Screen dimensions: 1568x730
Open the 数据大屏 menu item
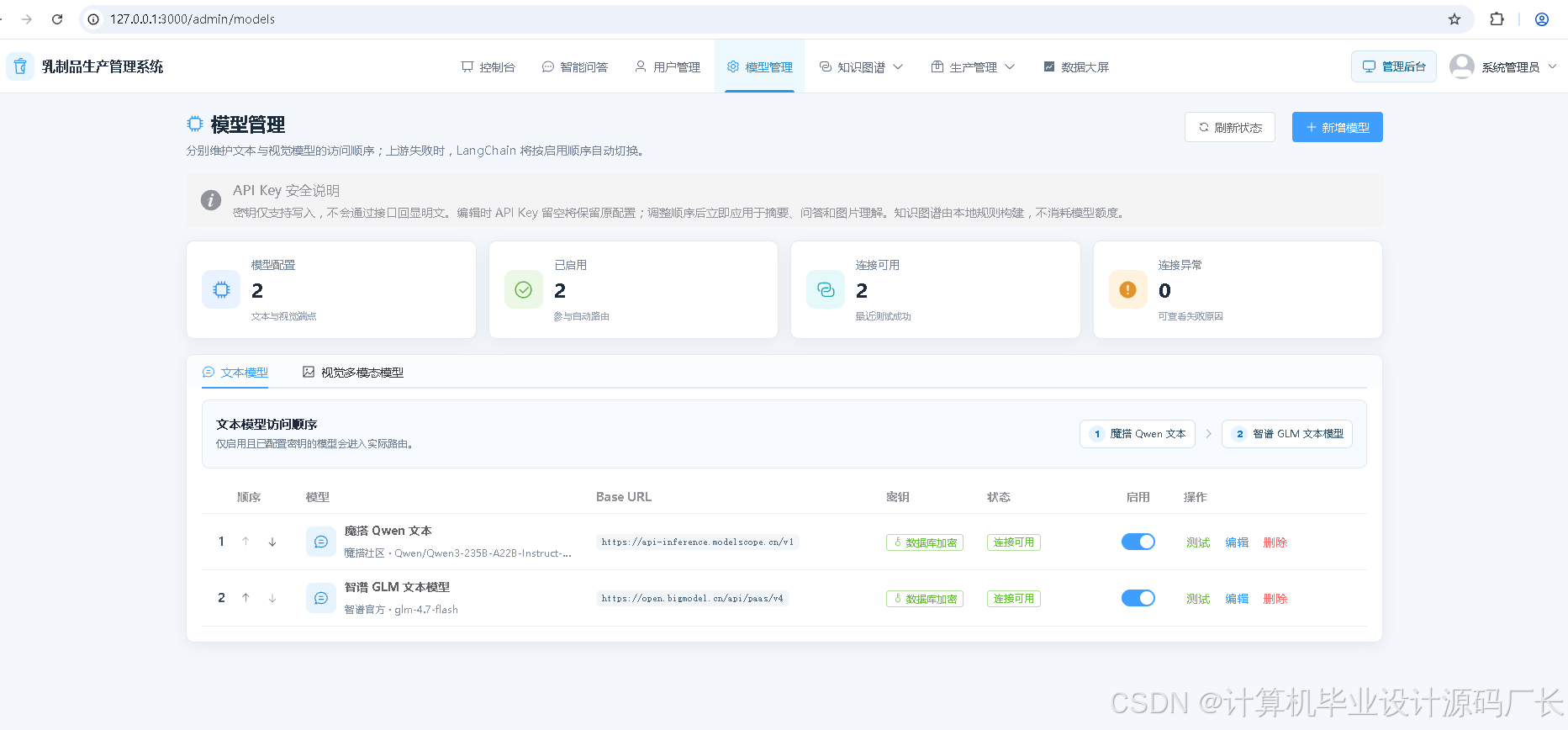(x=1076, y=67)
